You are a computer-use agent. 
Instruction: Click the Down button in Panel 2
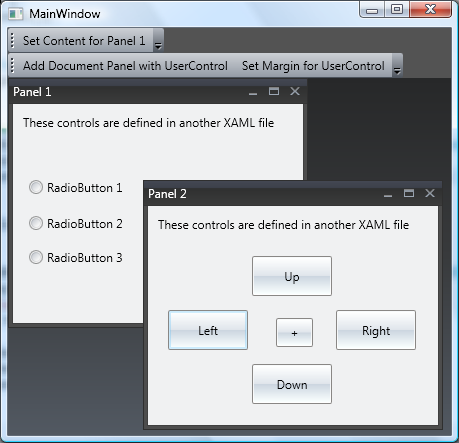(292, 384)
